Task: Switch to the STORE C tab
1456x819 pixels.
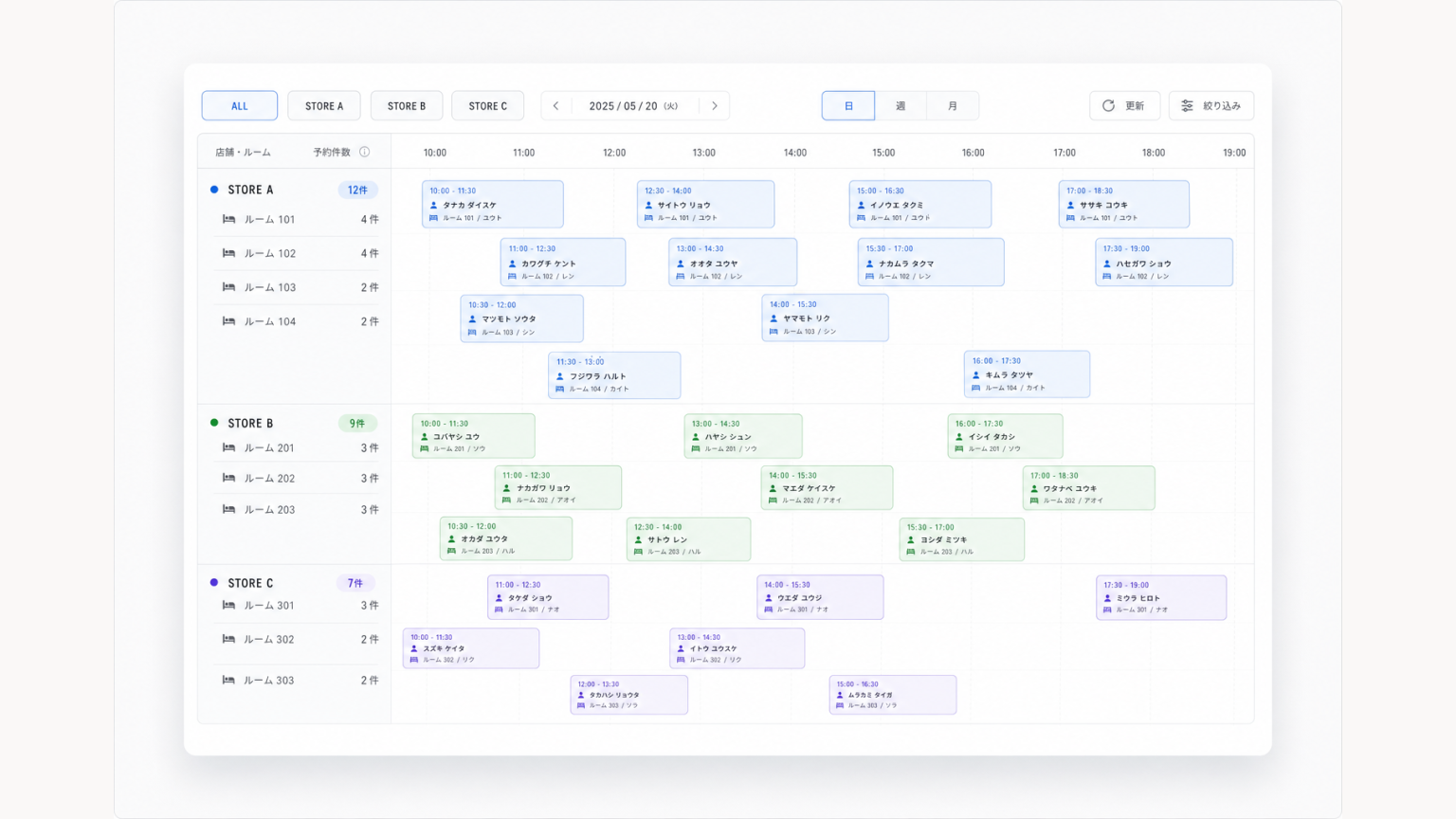Action: click(488, 106)
